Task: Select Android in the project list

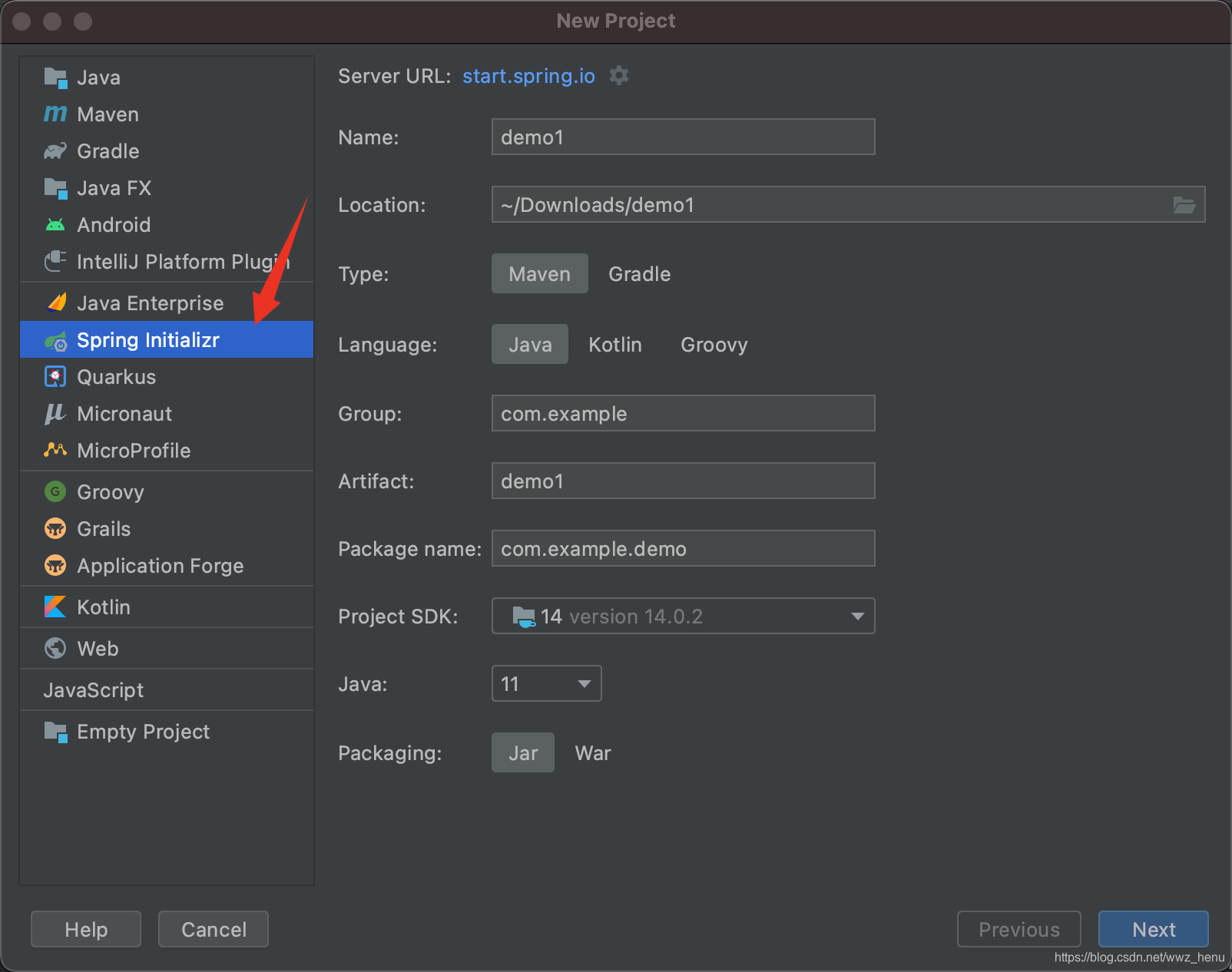Action: point(167,225)
